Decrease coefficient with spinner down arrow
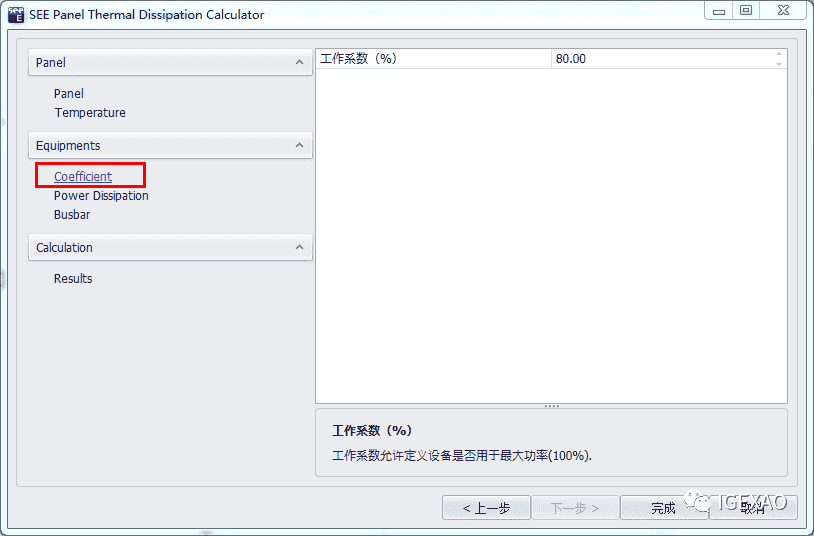Image resolution: width=814 pixels, height=536 pixels. pos(779,64)
